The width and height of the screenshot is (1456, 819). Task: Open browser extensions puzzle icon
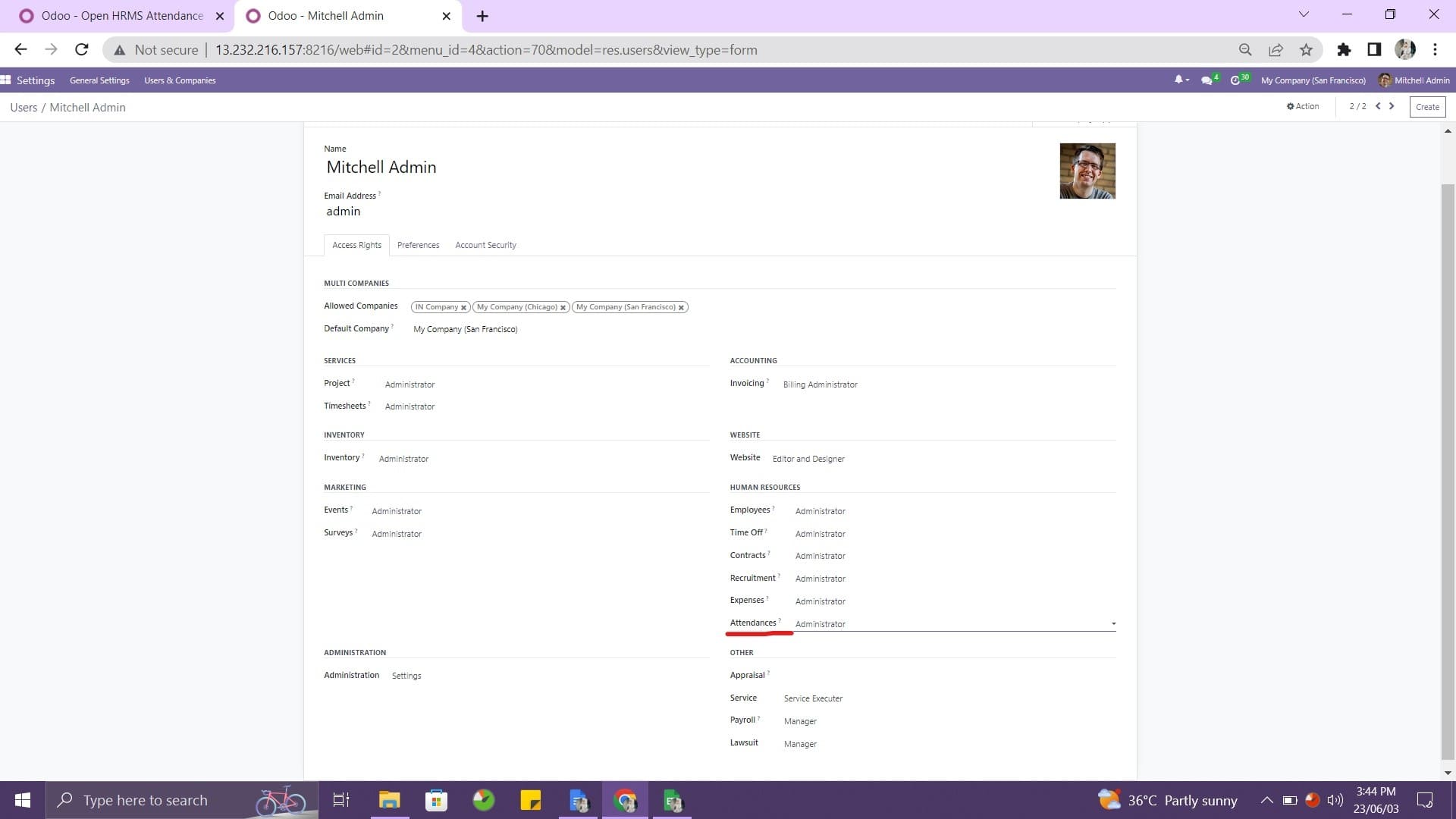pos(1344,50)
